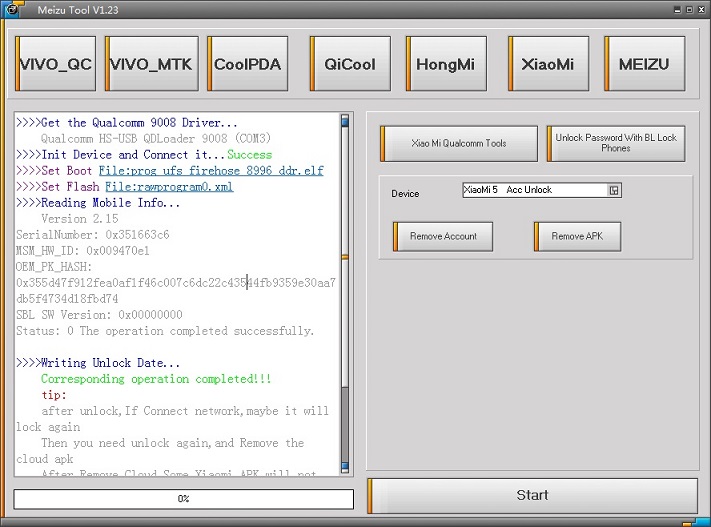
Task: Click the Xiao Mi Qualcomm Tools button
Action: (x=459, y=143)
